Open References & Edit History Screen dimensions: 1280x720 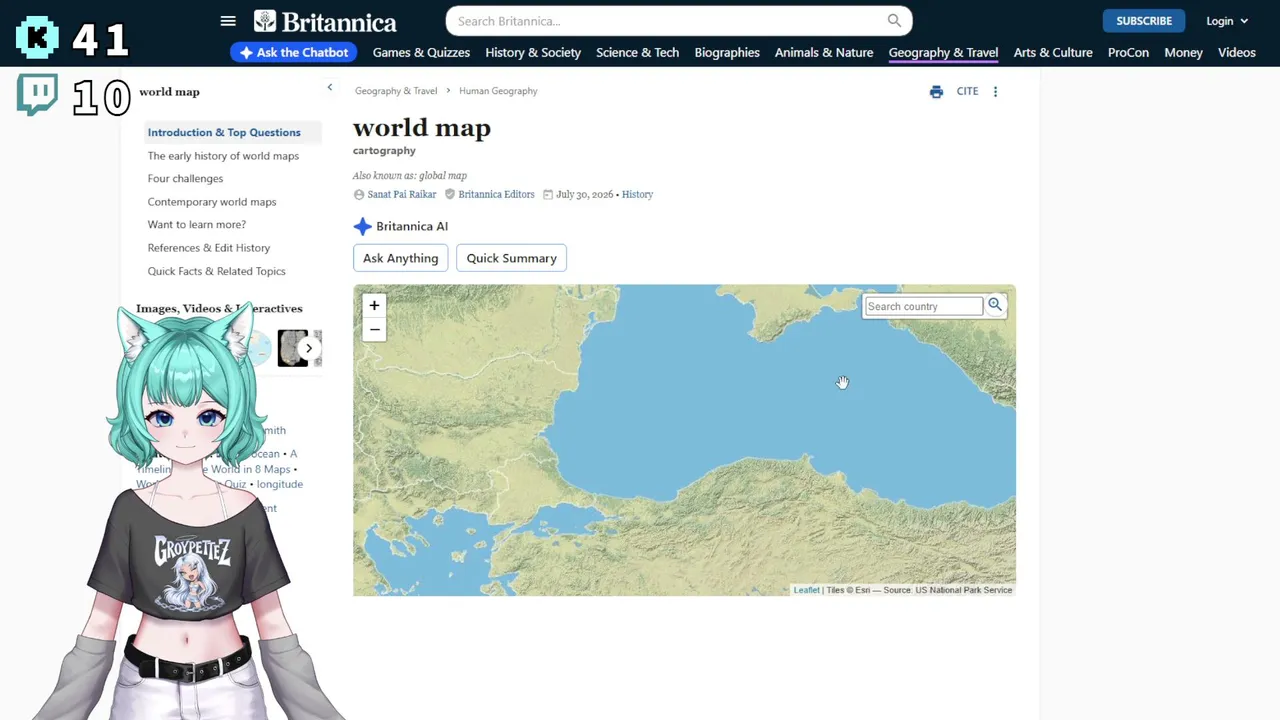point(209,248)
